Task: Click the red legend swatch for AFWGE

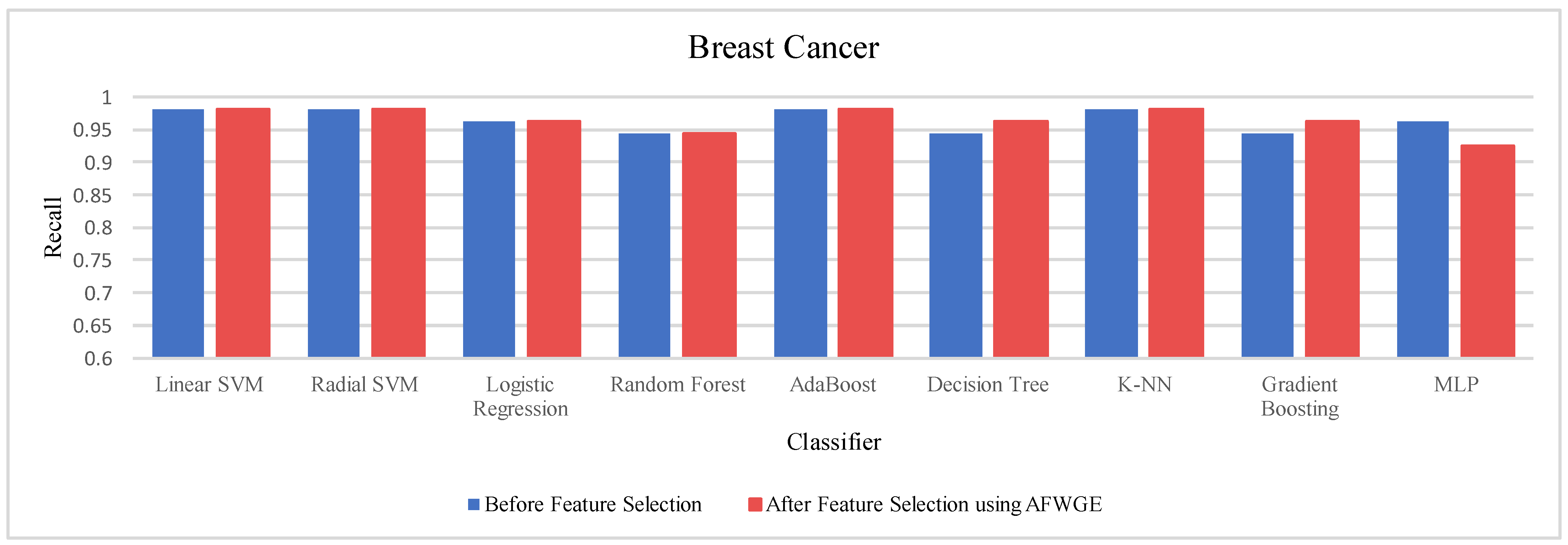Action: click(x=755, y=504)
